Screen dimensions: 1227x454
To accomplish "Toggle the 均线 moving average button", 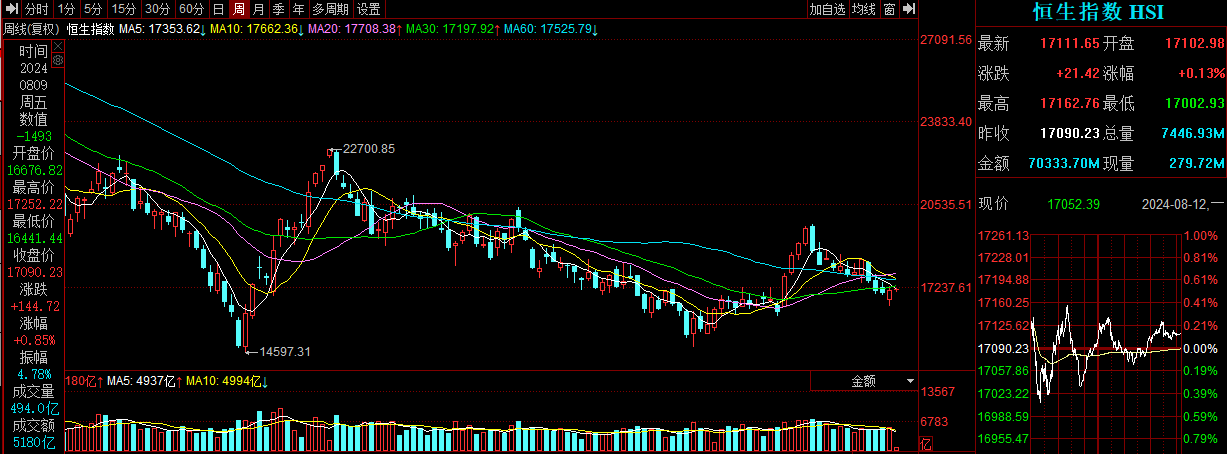I will (x=863, y=9).
